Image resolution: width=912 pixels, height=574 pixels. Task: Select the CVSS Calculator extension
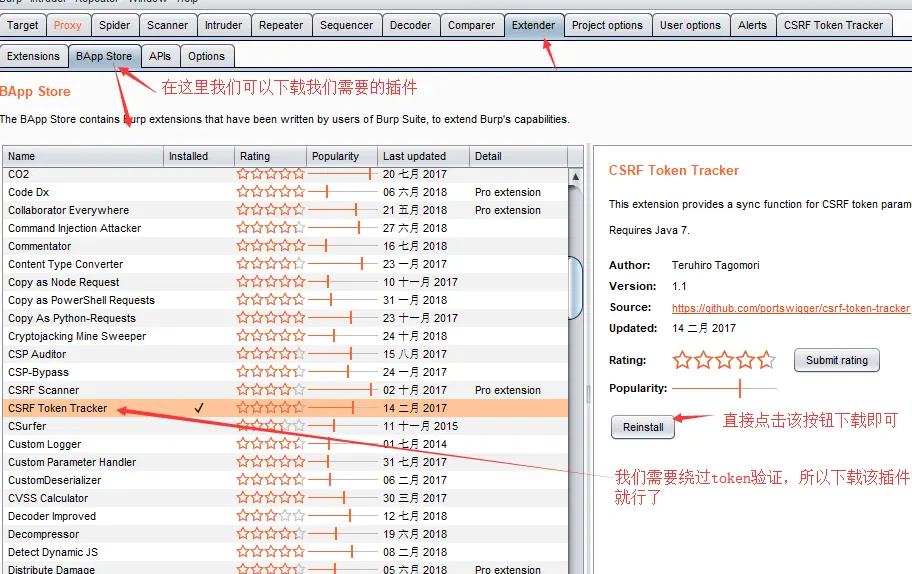coord(285,498)
